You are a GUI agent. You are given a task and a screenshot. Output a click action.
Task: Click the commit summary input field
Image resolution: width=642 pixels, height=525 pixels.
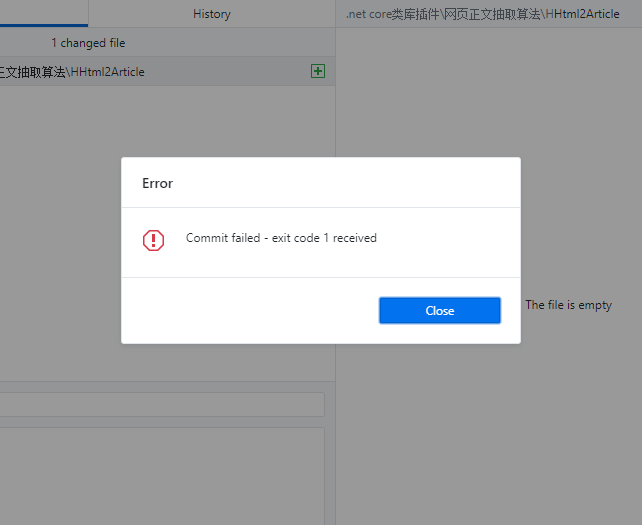[162, 405]
